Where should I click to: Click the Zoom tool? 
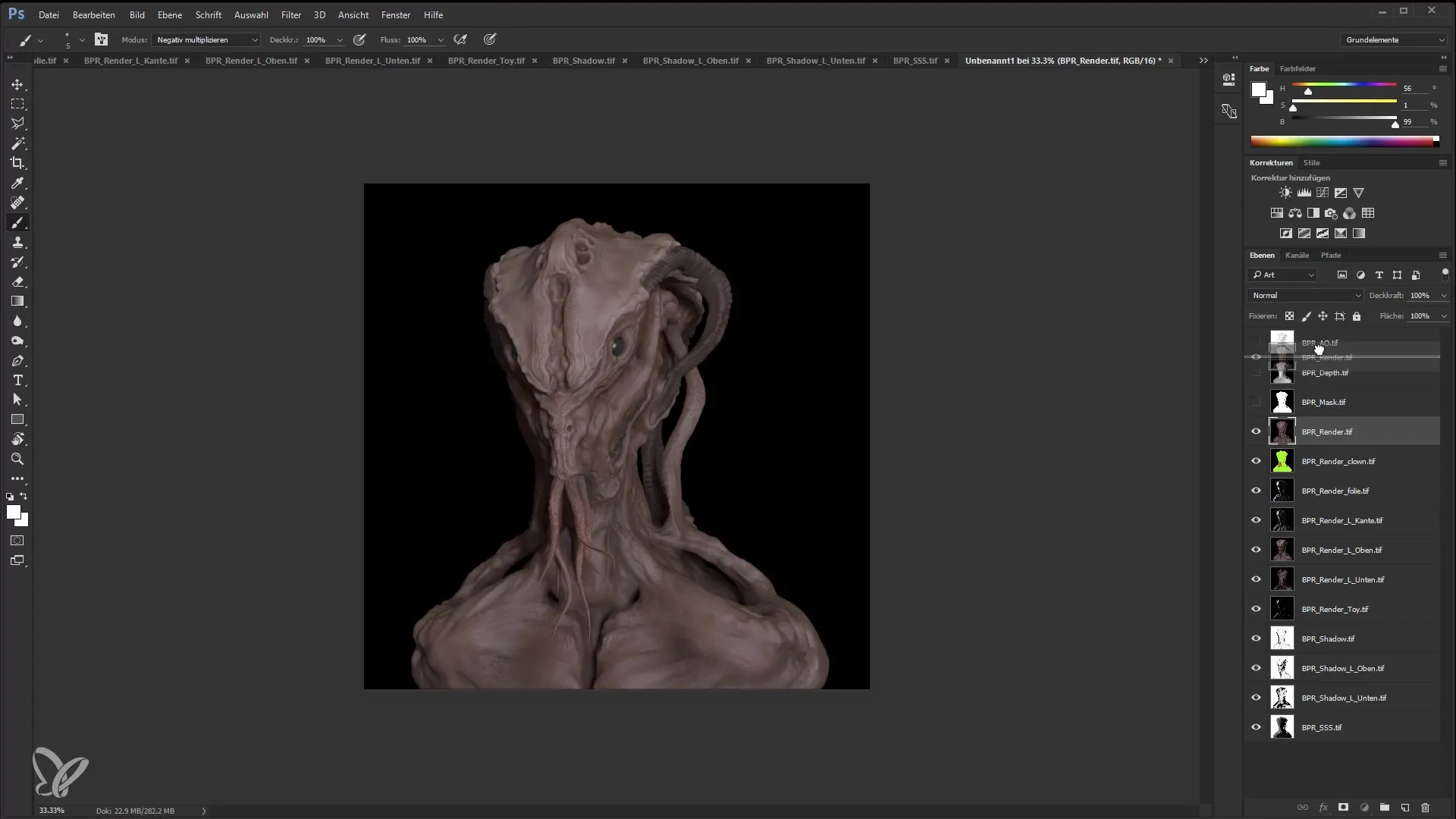[x=18, y=459]
